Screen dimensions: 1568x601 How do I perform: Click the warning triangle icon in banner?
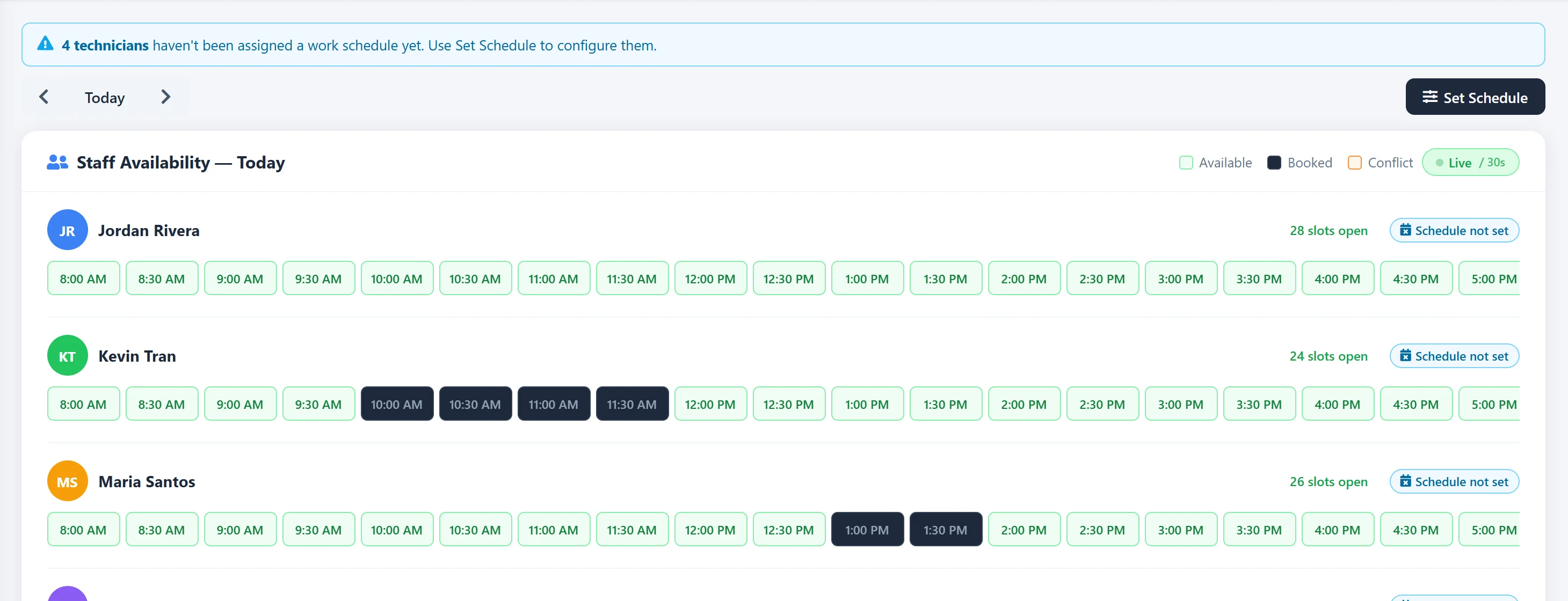pyautogui.click(x=45, y=44)
